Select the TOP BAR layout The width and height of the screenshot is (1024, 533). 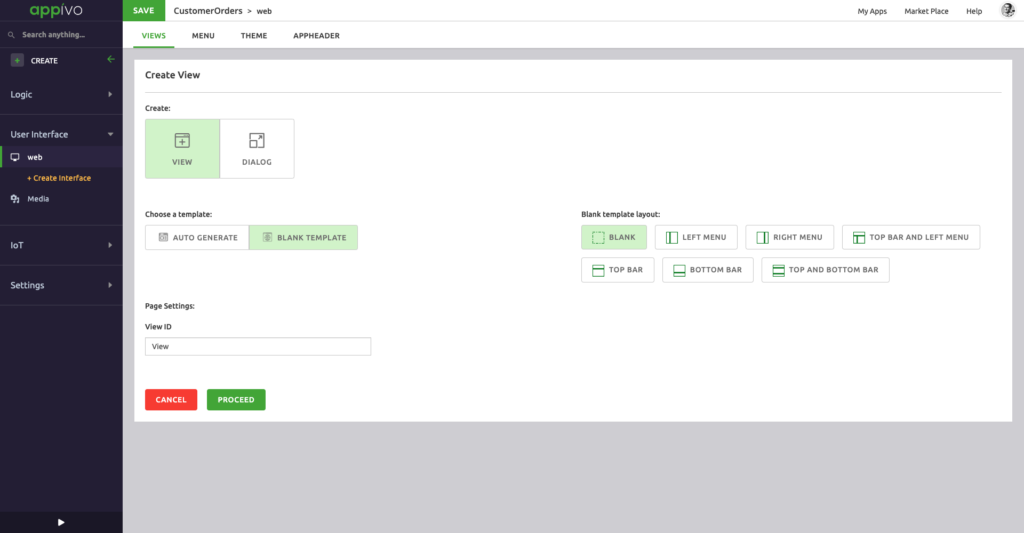coord(618,270)
